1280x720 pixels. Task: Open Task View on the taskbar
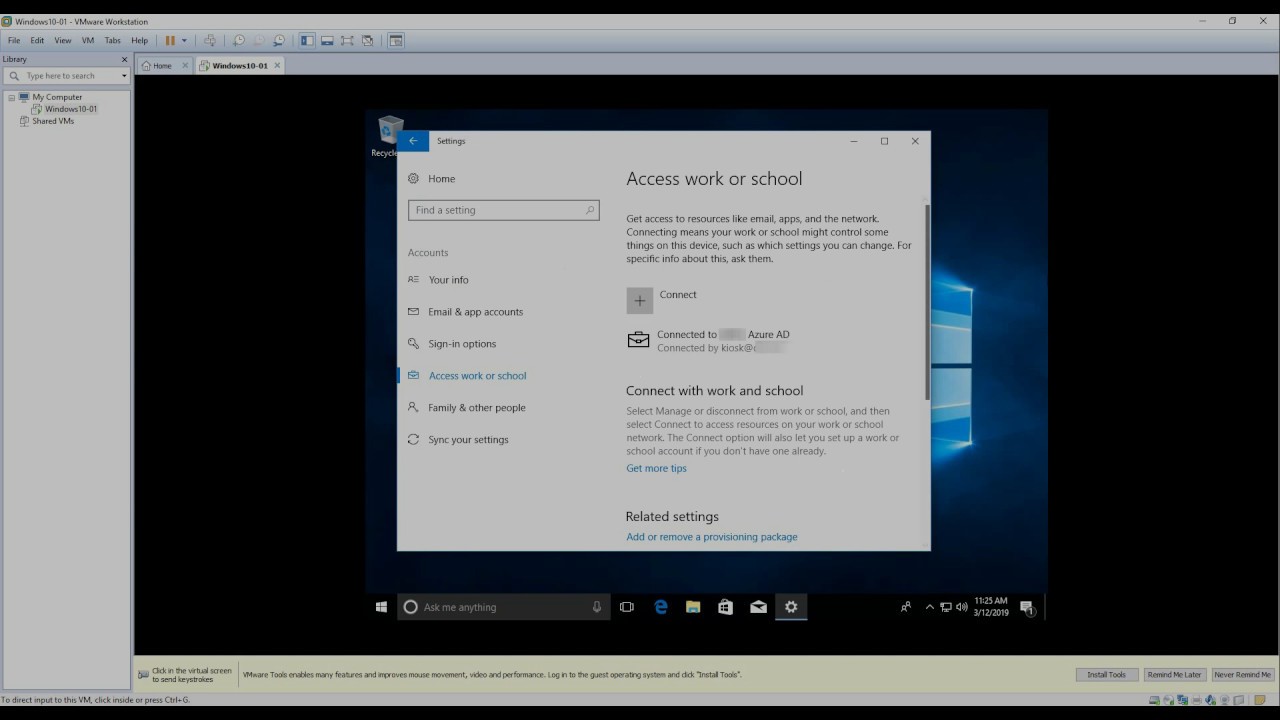coord(627,607)
